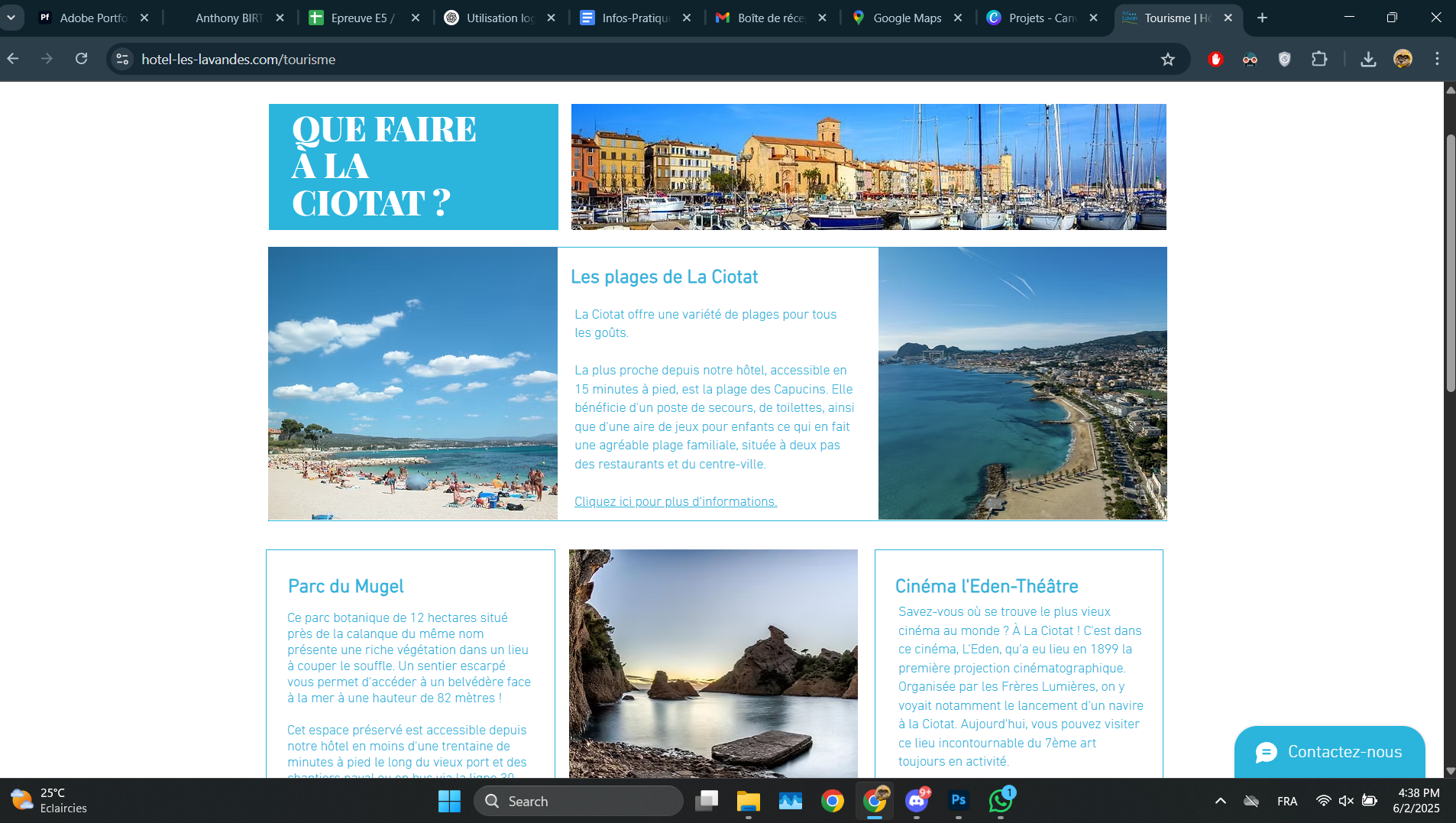Switch the FRA keyboard language
This screenshot has width=1456, height=823.
tap(1287, 801)
